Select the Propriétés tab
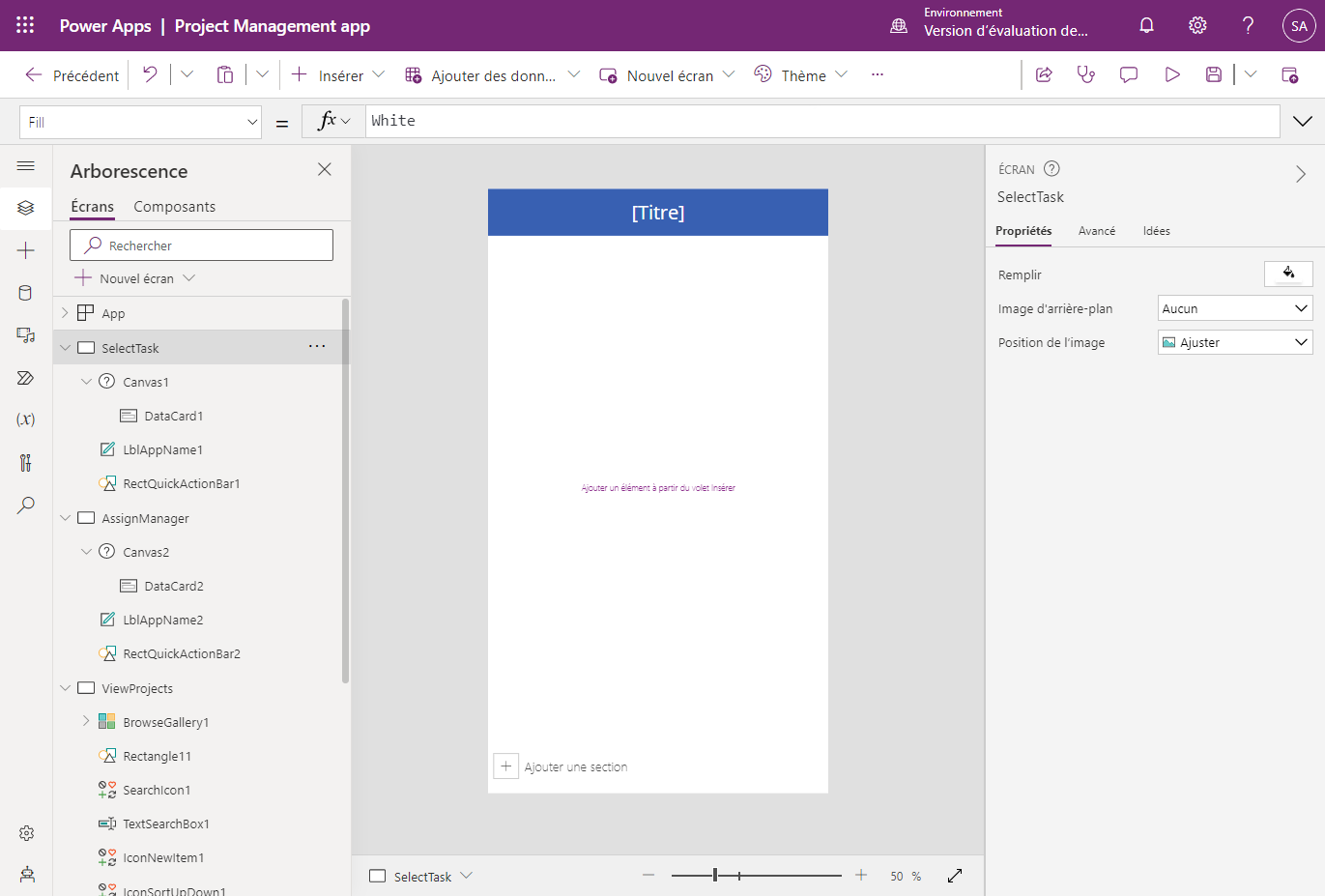The height and width of the screenshot is (896, 1325). click(1023, 231)
